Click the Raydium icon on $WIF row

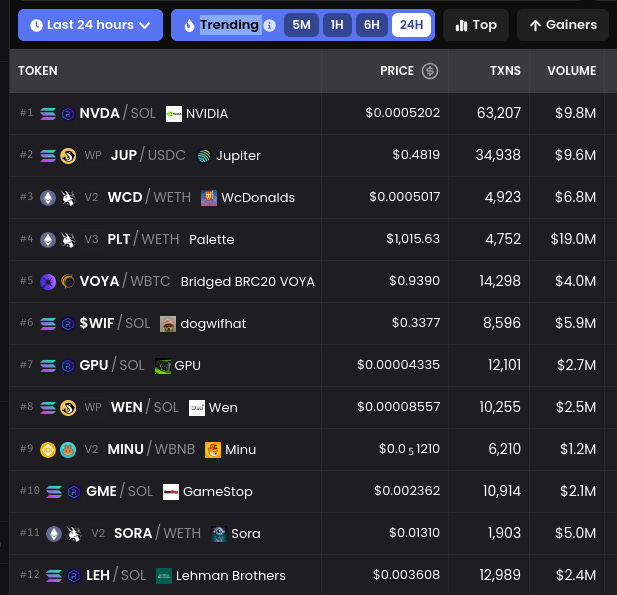[68, 324]
